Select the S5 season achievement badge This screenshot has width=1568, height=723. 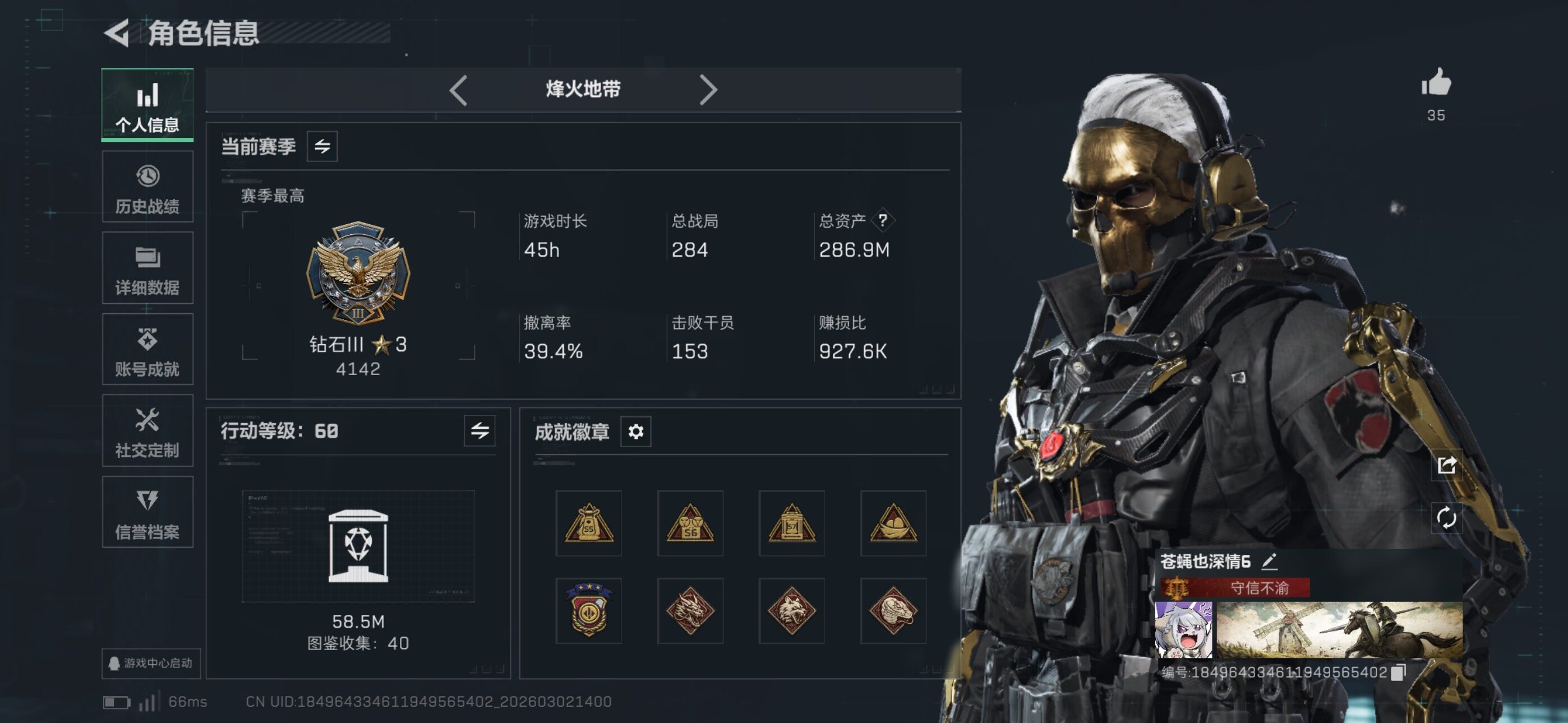589,523
